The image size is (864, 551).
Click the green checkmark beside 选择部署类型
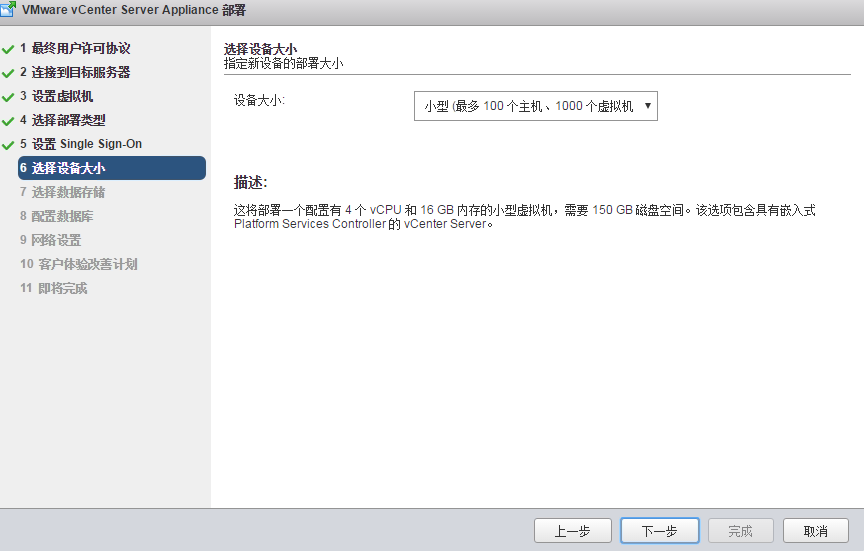tap(8, 121)
